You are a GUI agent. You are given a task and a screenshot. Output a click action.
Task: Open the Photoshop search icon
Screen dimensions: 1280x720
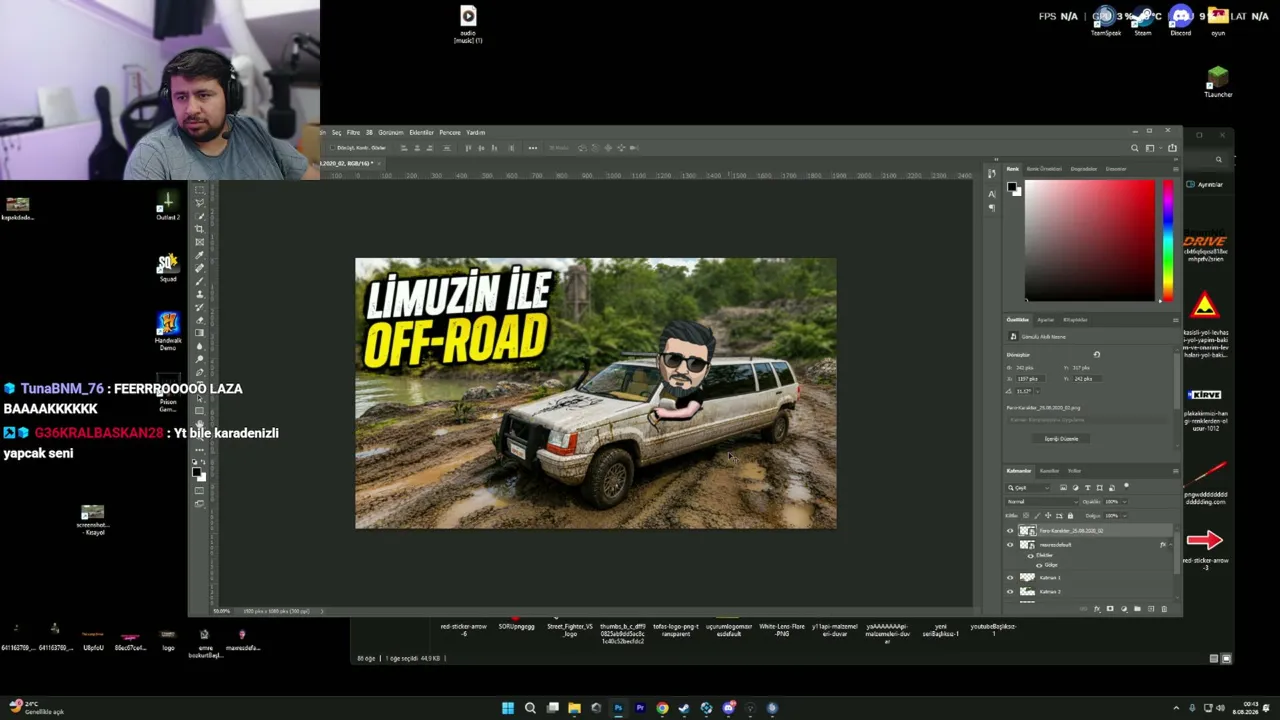click(1135, 148)
